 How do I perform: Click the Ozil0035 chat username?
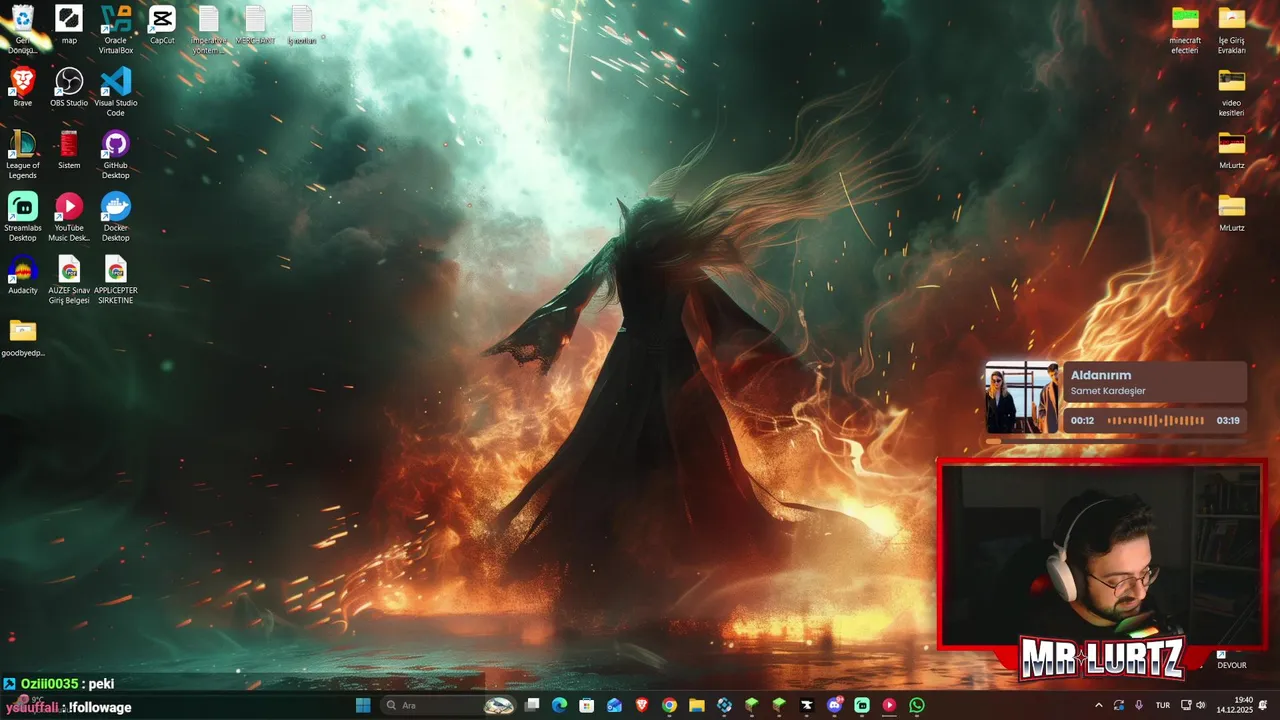tap(49, 684)
